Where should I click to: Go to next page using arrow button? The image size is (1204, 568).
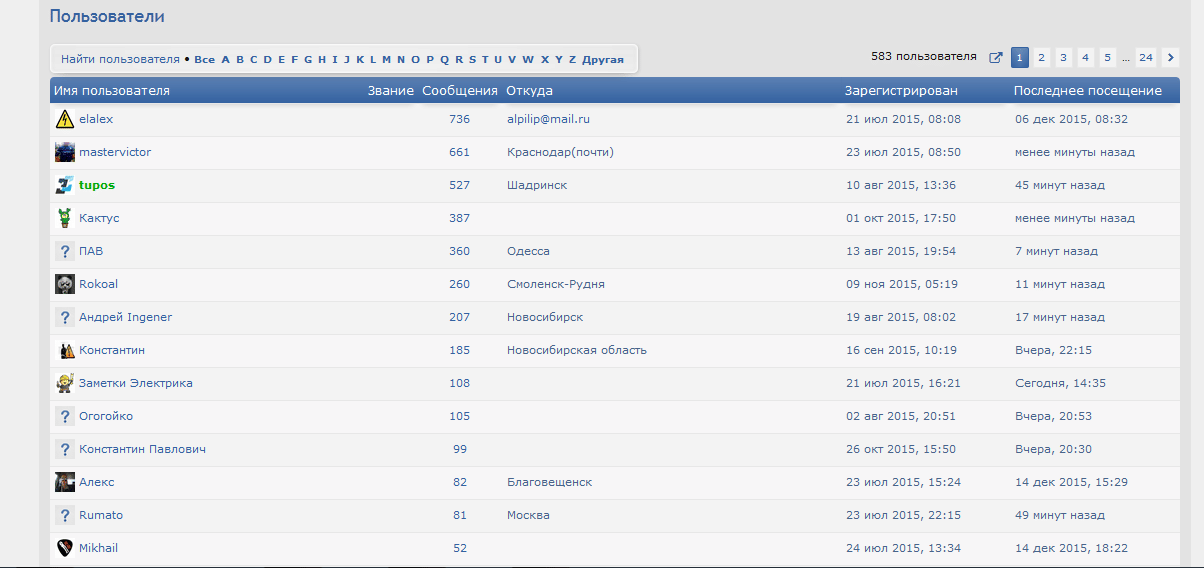1171,58
